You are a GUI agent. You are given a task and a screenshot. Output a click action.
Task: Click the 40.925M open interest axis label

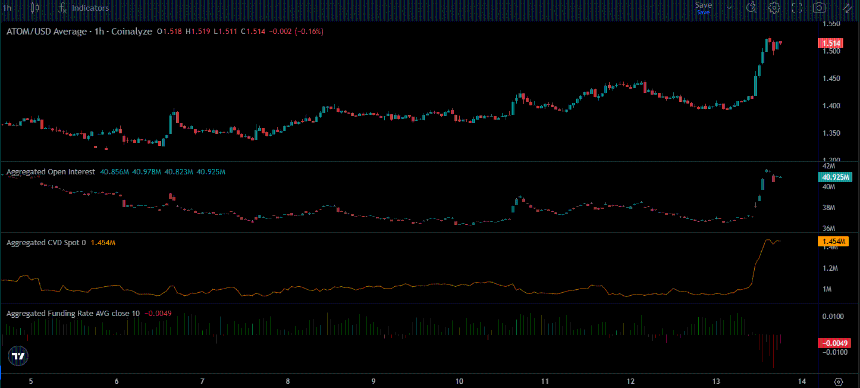click(835, 177)
